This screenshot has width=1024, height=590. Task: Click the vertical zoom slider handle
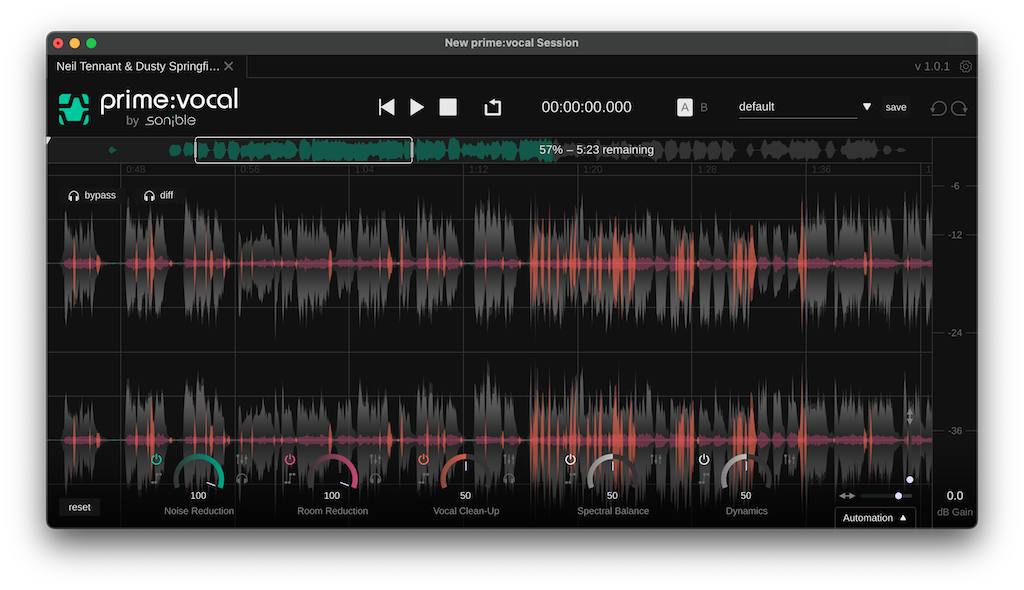pyautogui.click(x=910, y=480)
